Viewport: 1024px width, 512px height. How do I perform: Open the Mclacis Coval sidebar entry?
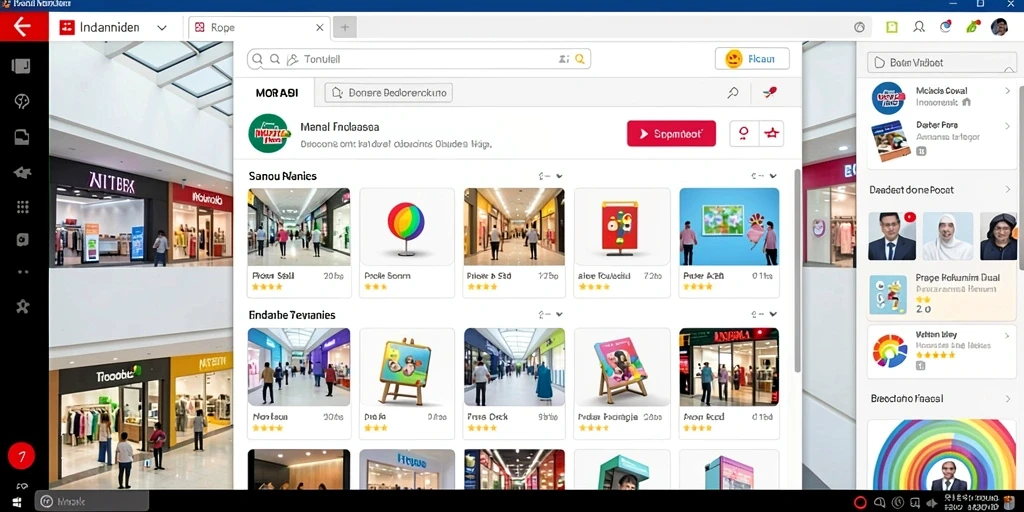click(x=941, y=97)
